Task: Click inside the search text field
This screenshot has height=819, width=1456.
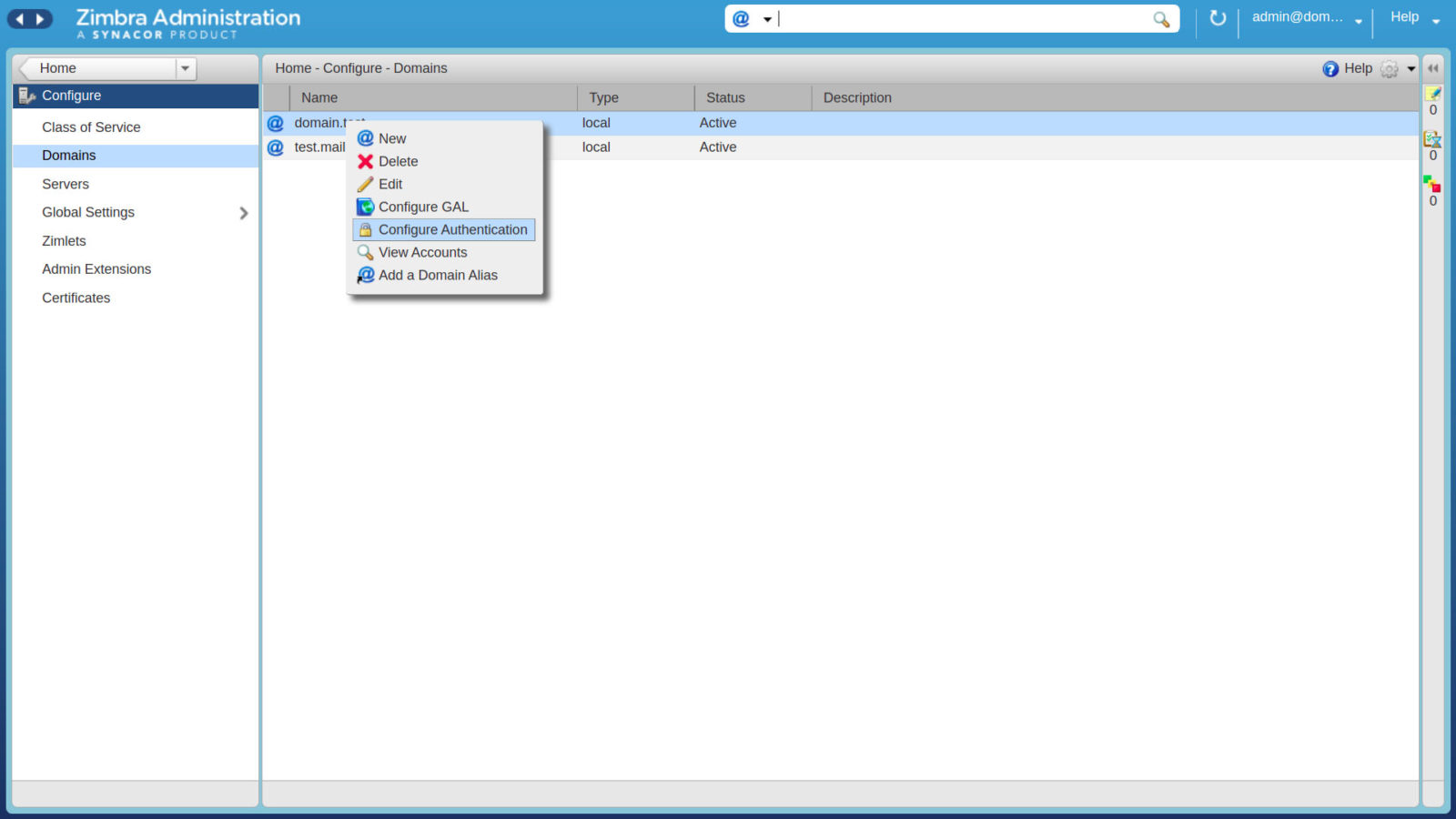Action: 965,19
